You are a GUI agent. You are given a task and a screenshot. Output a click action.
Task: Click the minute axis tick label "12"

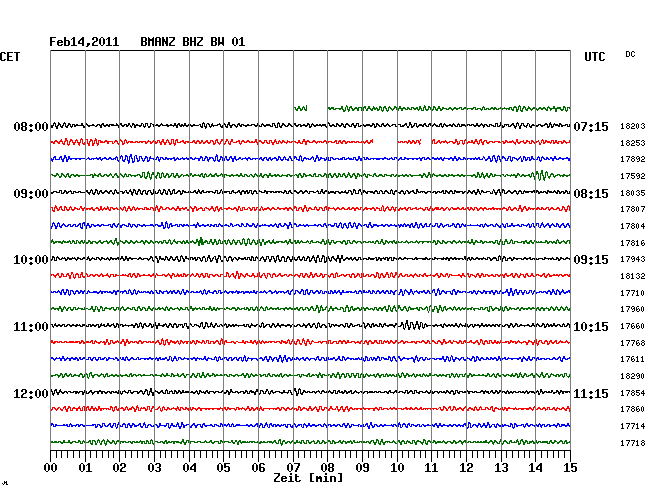point(466,468)
